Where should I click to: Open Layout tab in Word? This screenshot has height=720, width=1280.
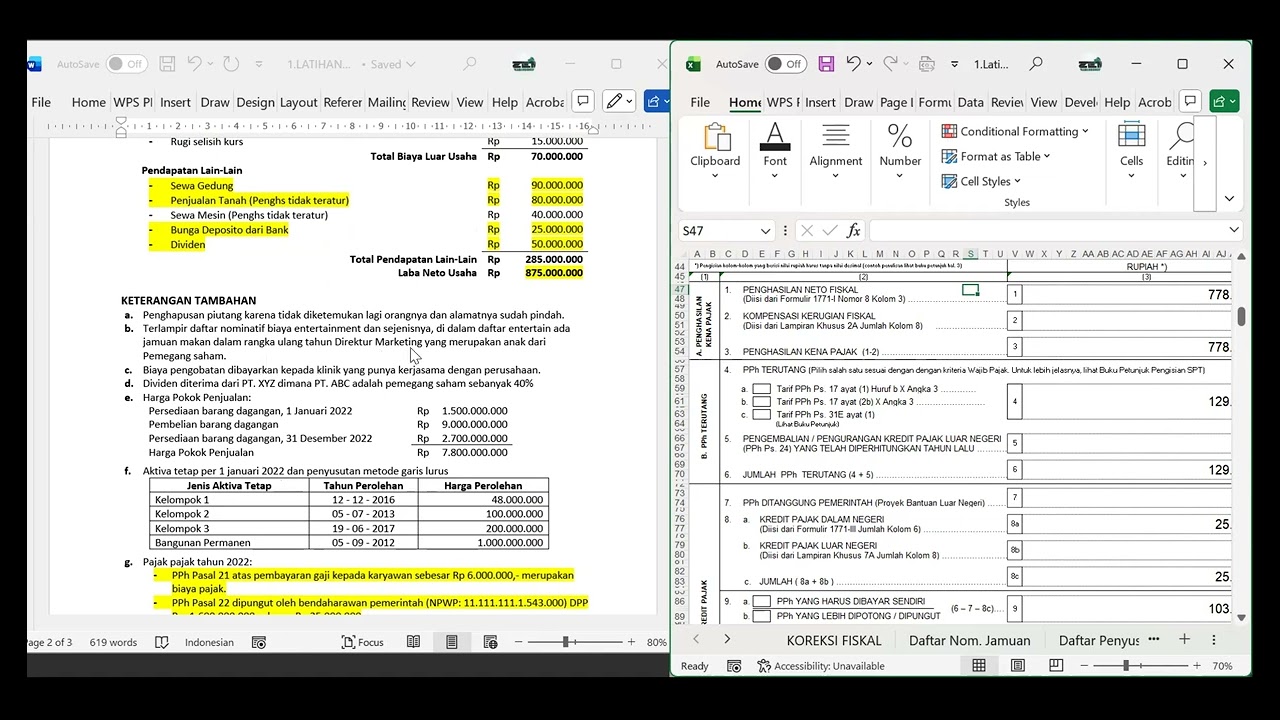(x=298, y=102)
